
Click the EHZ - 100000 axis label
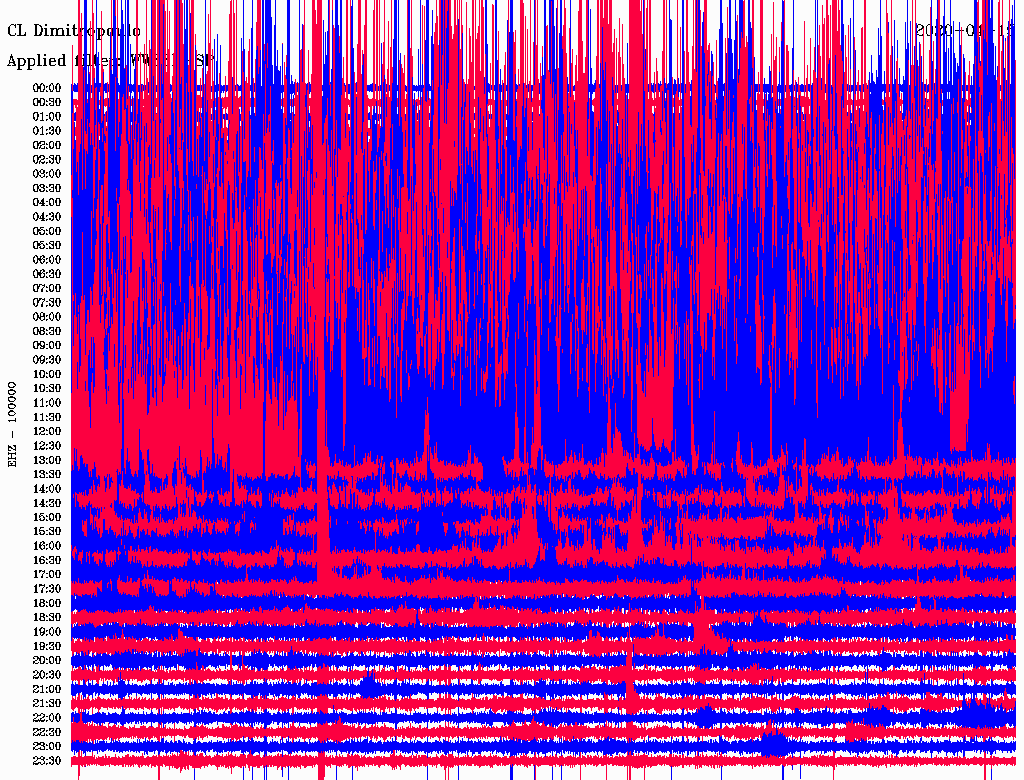(x=12, y=425)
